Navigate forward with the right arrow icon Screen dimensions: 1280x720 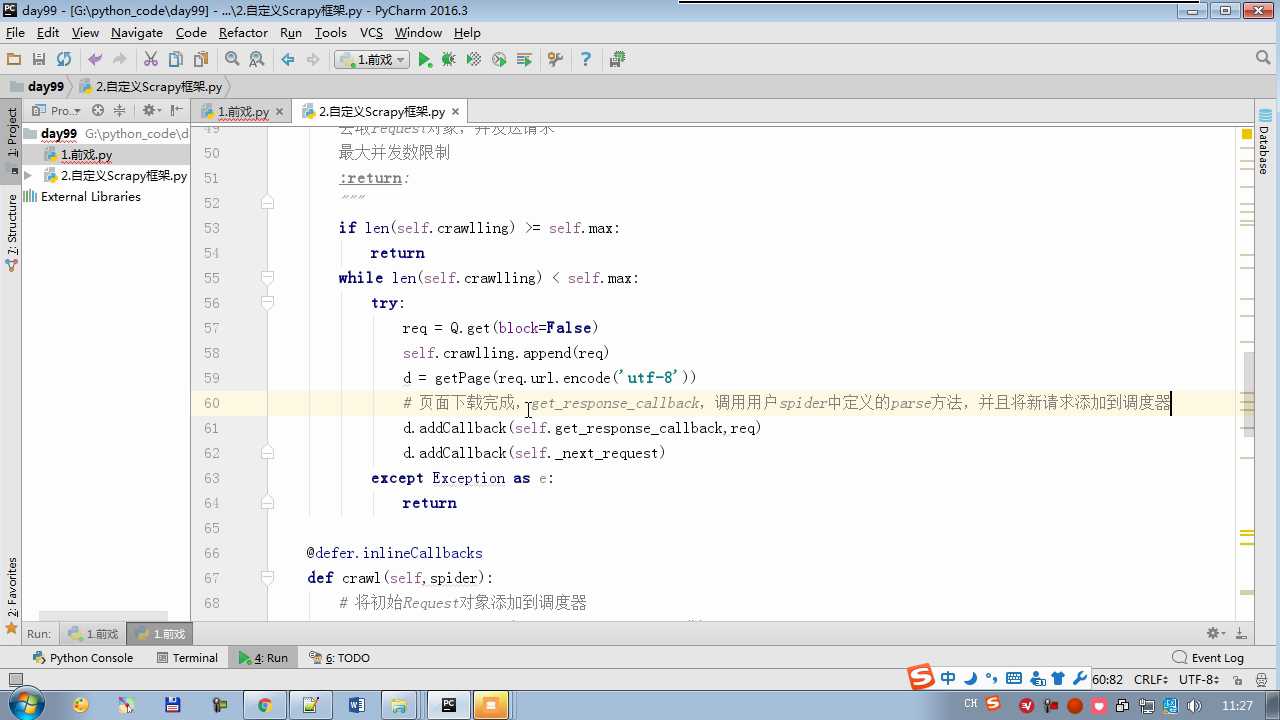click(313, 60)
